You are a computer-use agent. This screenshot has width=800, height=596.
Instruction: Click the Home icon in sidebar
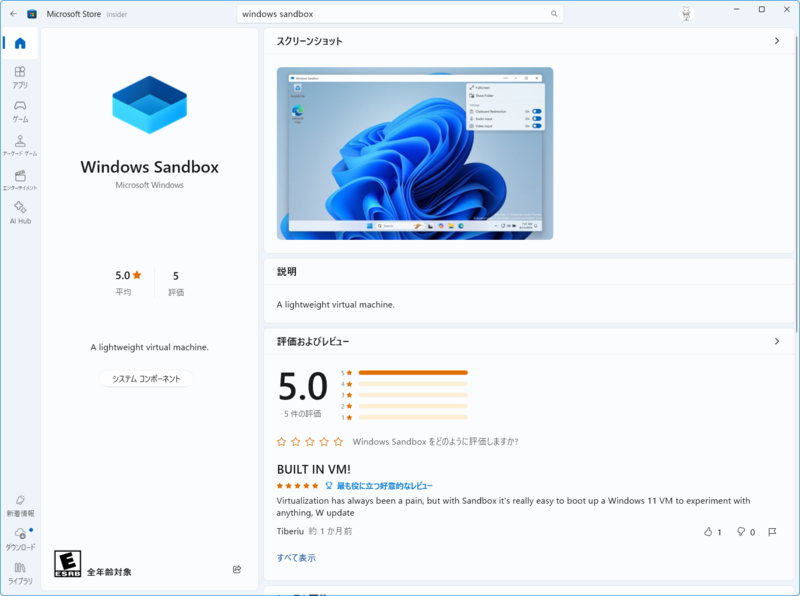[x=20, y=43]
